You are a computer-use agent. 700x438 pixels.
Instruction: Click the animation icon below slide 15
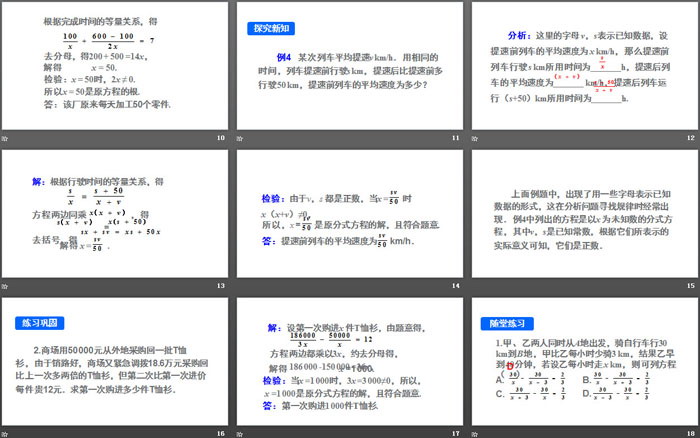[475, 285]
